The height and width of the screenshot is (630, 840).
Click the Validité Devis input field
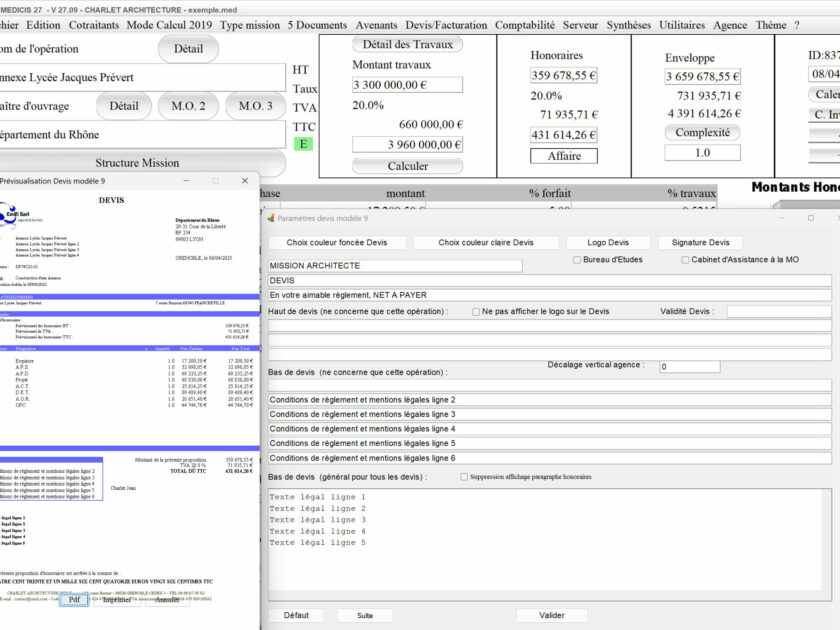[x=779, y=311]
